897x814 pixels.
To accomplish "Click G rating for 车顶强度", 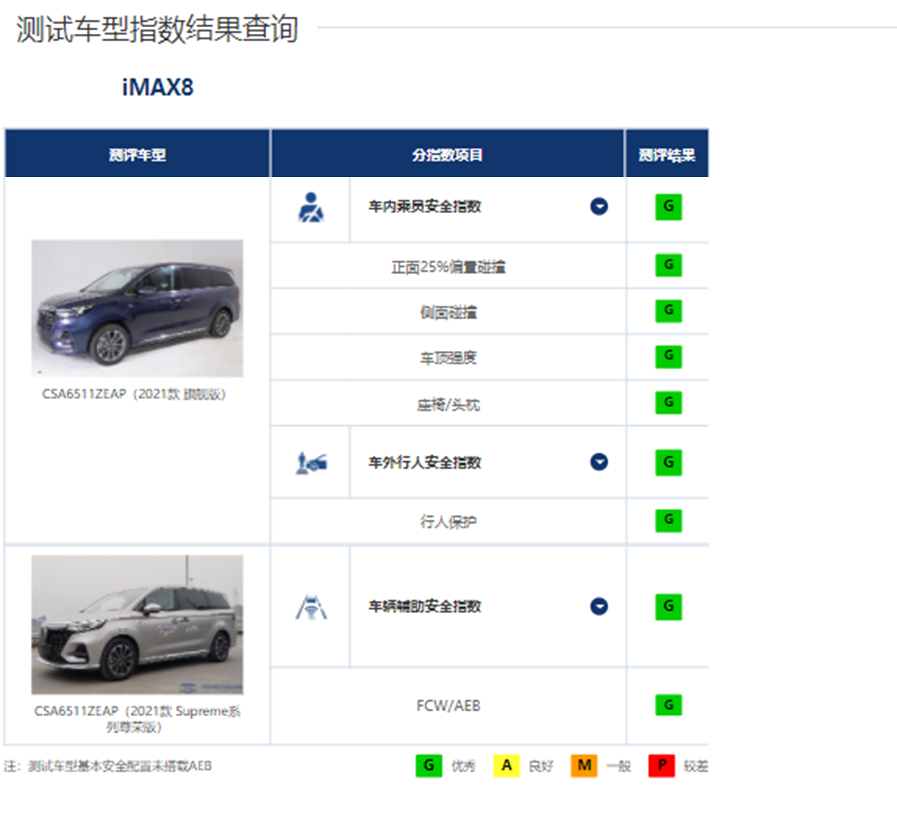I will click(x=668, y=356).
